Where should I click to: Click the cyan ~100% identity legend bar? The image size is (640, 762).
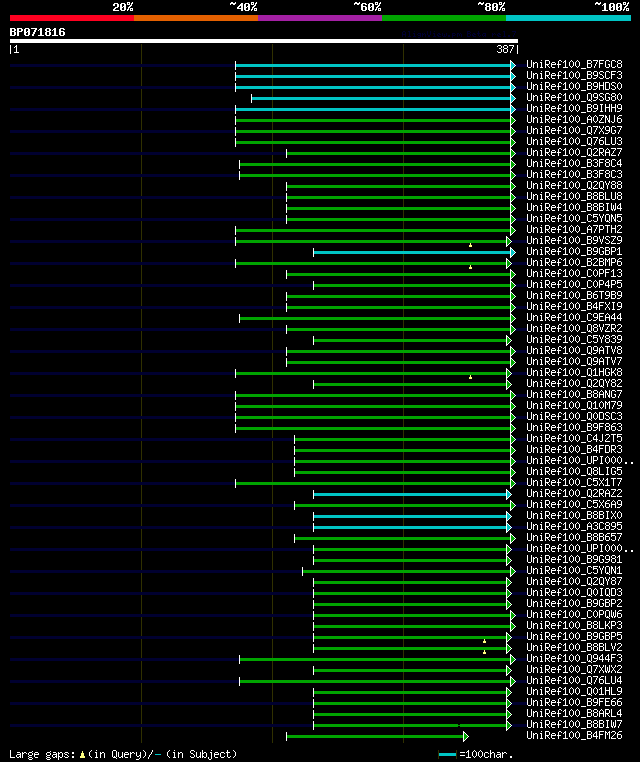[568, 18]
